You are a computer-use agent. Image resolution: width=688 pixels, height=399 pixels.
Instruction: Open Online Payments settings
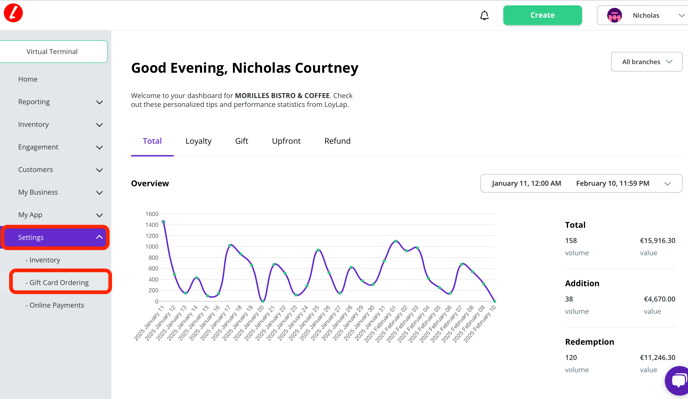point(55,305)
